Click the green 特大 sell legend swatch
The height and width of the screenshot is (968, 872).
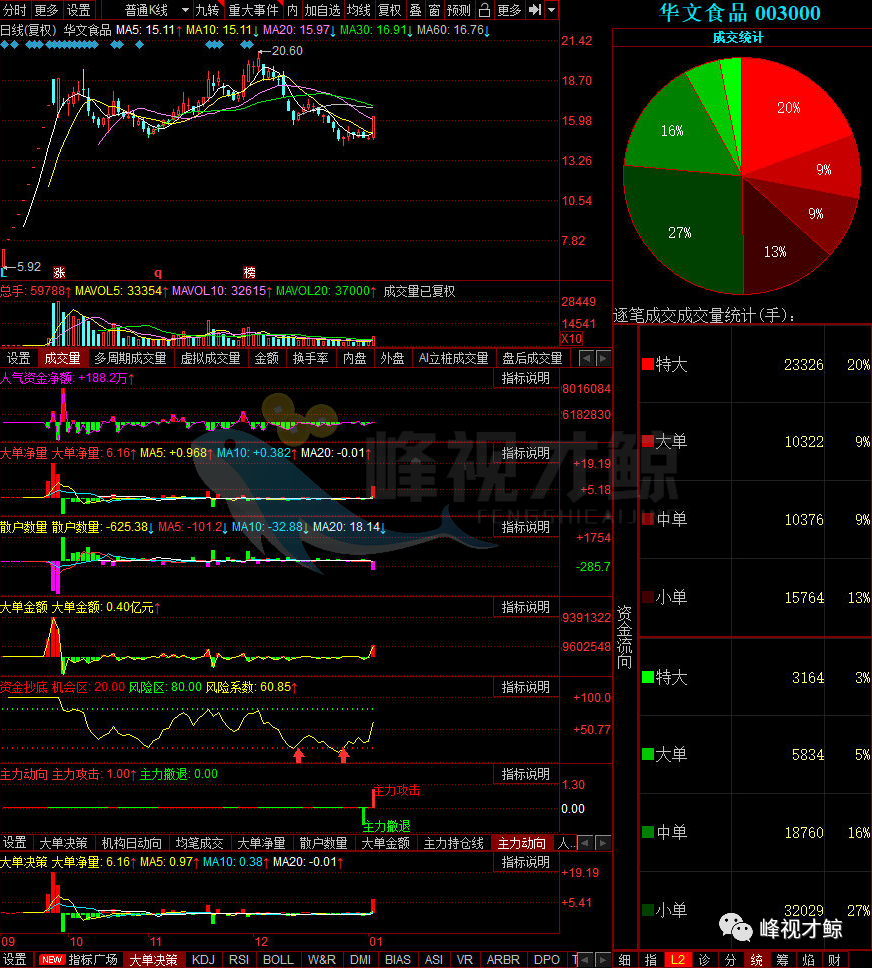(x=648, y=677)
